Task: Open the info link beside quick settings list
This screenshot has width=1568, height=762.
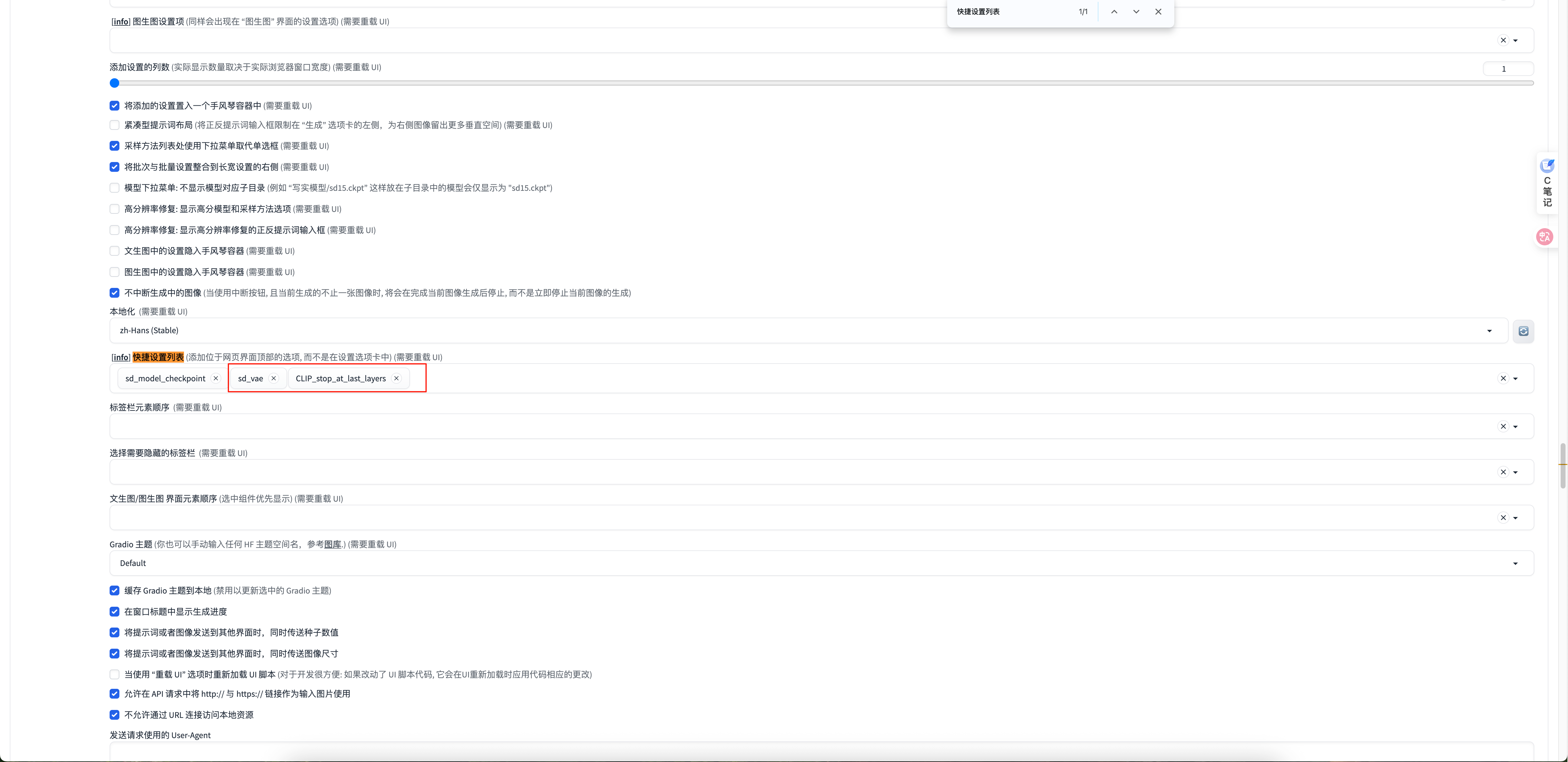Action: pyautogui.click(x=121, y=357)
